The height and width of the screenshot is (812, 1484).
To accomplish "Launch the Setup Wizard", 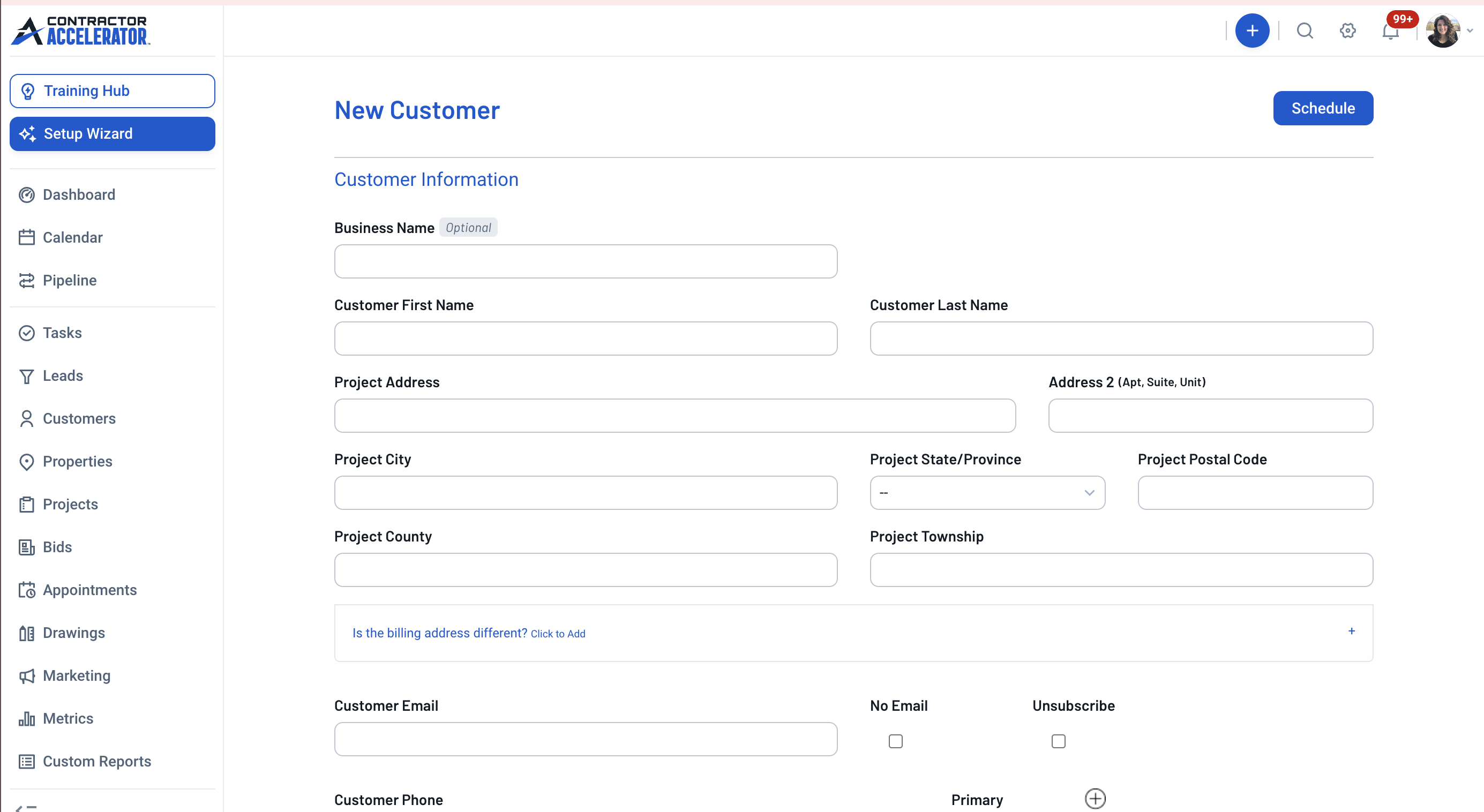I will coord(113,133).
